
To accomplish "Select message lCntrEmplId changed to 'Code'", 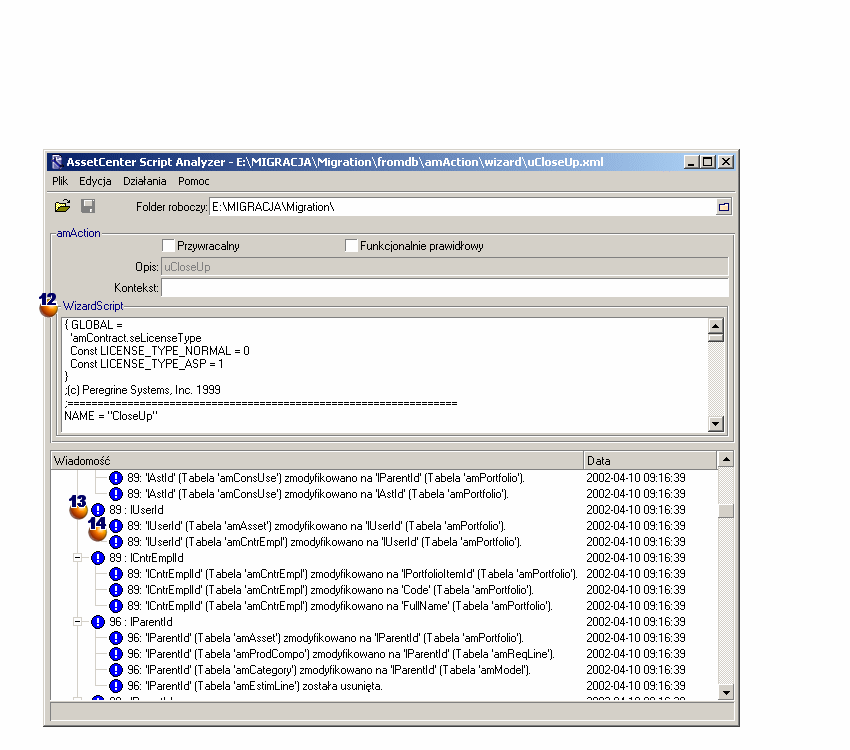I will (x=330, y=590).
